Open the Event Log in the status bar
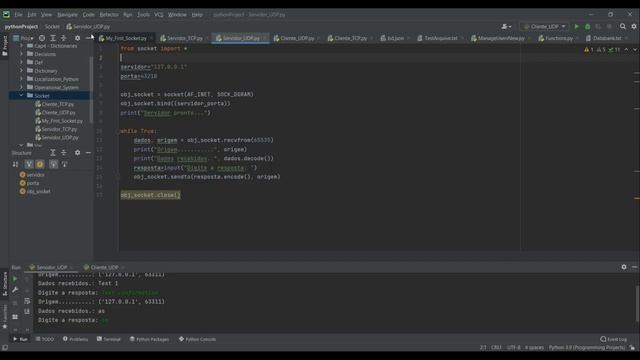This screenshot has height=360, width=640. [x=613, y=339]
